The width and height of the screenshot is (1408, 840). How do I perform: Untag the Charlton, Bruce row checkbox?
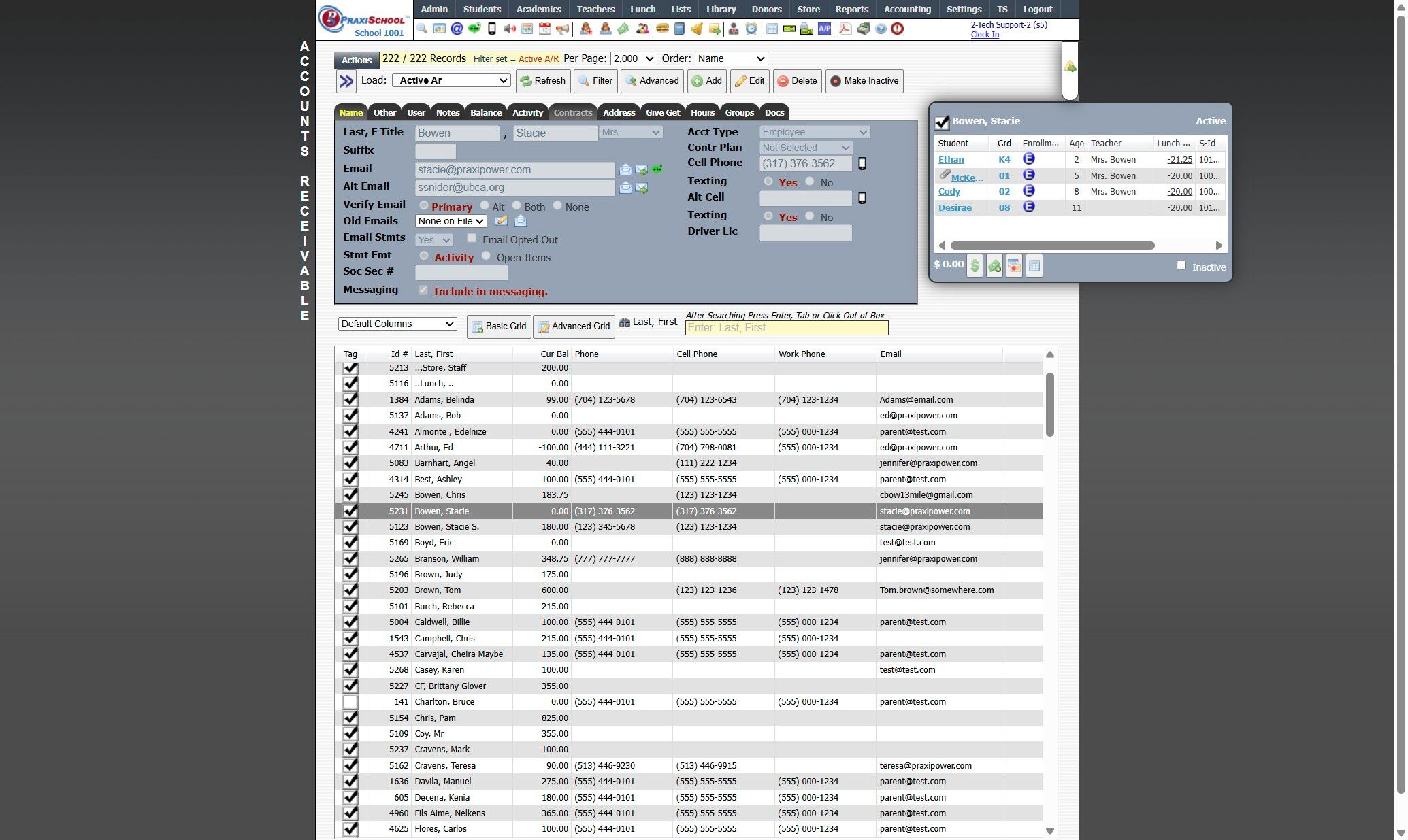(x=350, y=702)
